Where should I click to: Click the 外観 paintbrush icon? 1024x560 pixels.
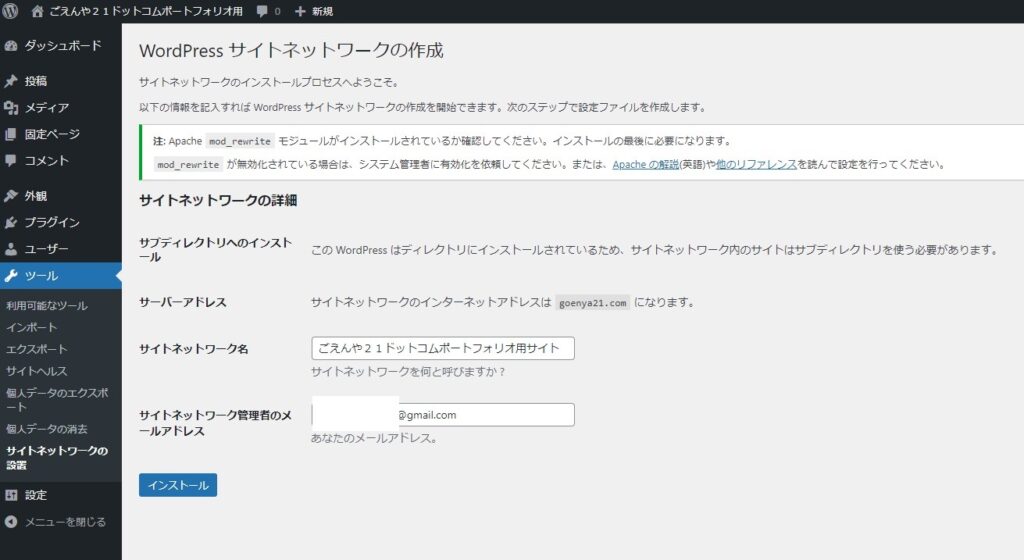[10, 196]
